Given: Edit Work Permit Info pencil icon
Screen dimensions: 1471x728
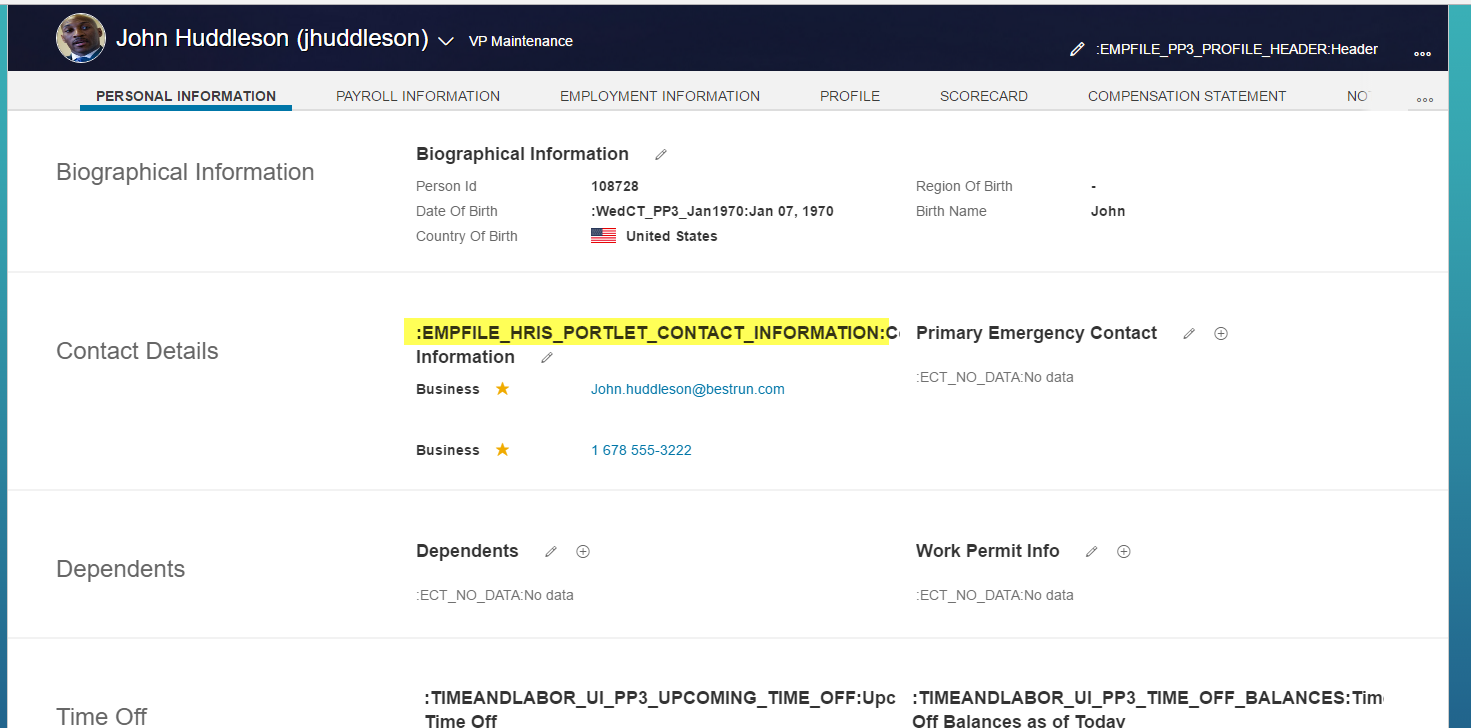Looking at the screenshot, I should 1092,552.
